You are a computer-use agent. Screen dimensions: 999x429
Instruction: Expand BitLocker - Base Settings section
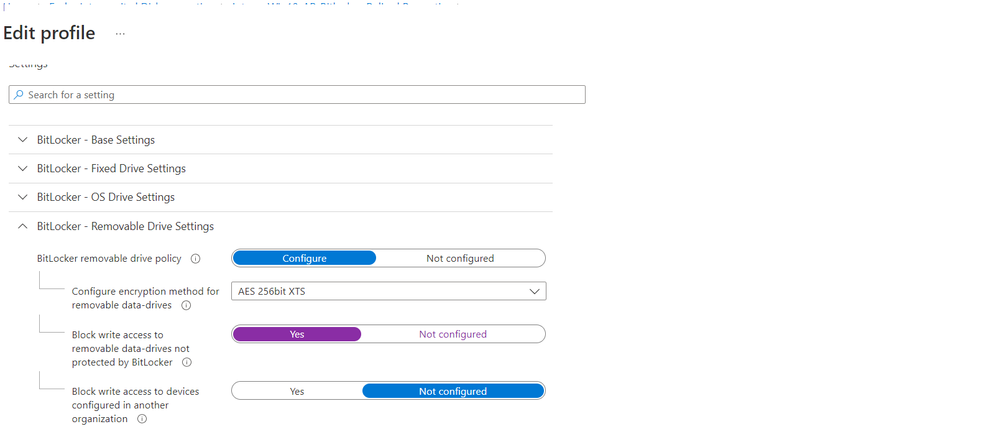pyautogui.click(x=280, y=140)
